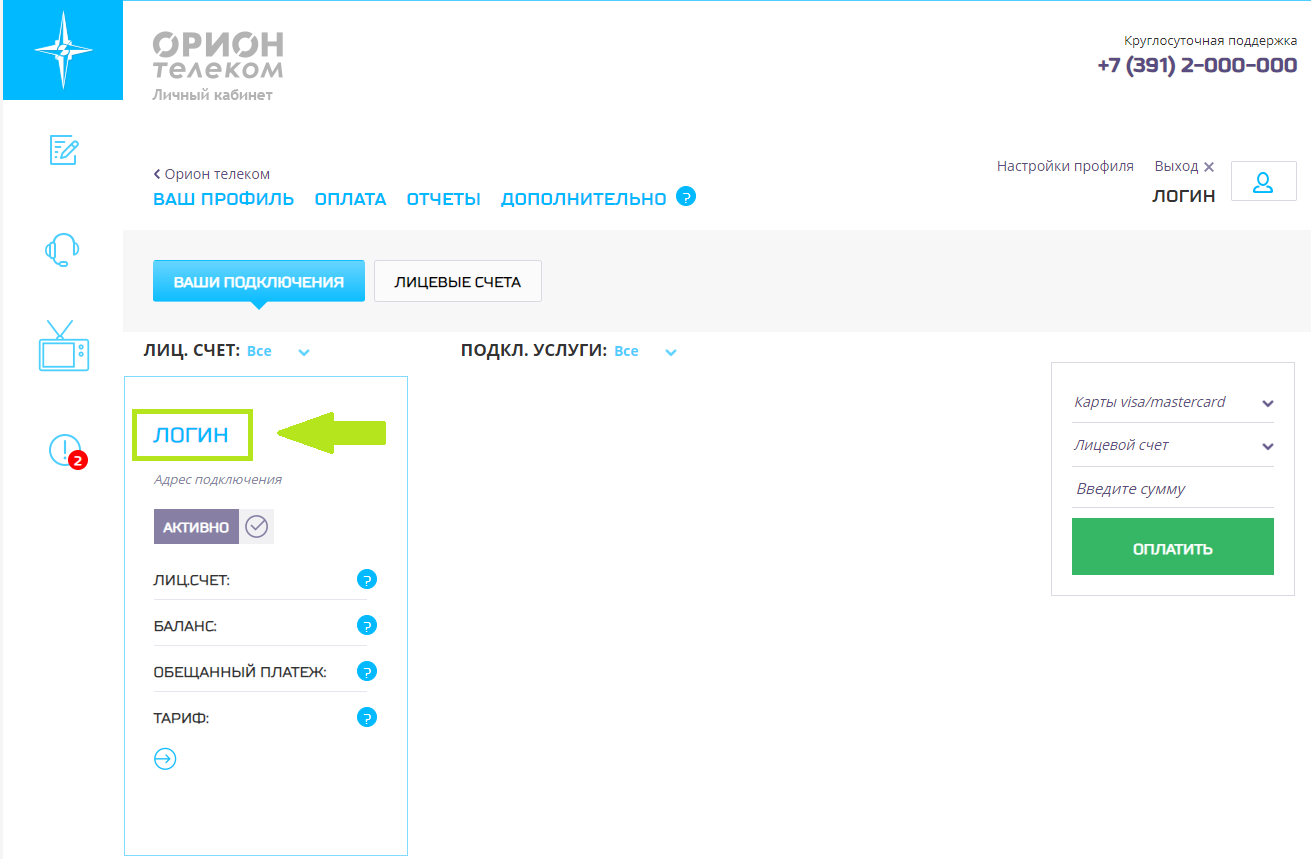Open the TV services sidebar icon
Image resolution: width=1311 pixels, height=859 pixels.
click(x=63, y=346)
